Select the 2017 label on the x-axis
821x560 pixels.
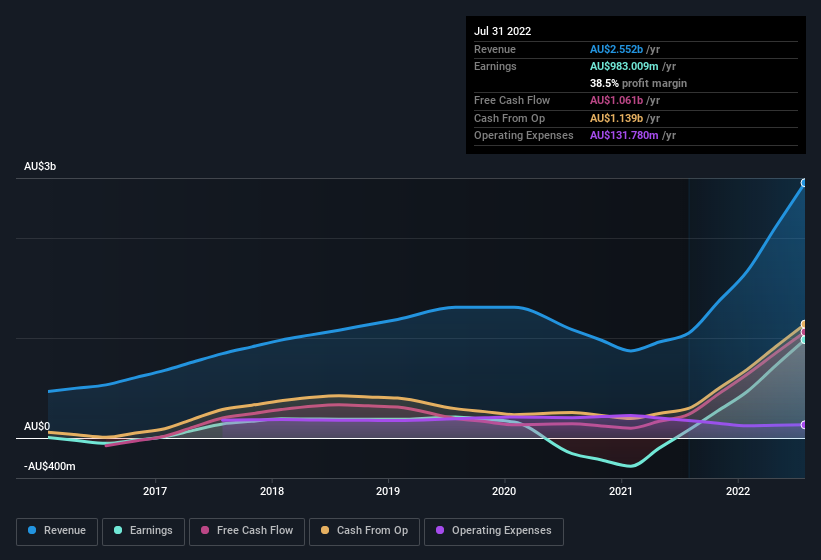pyautogui.click(x=155, y=491)
